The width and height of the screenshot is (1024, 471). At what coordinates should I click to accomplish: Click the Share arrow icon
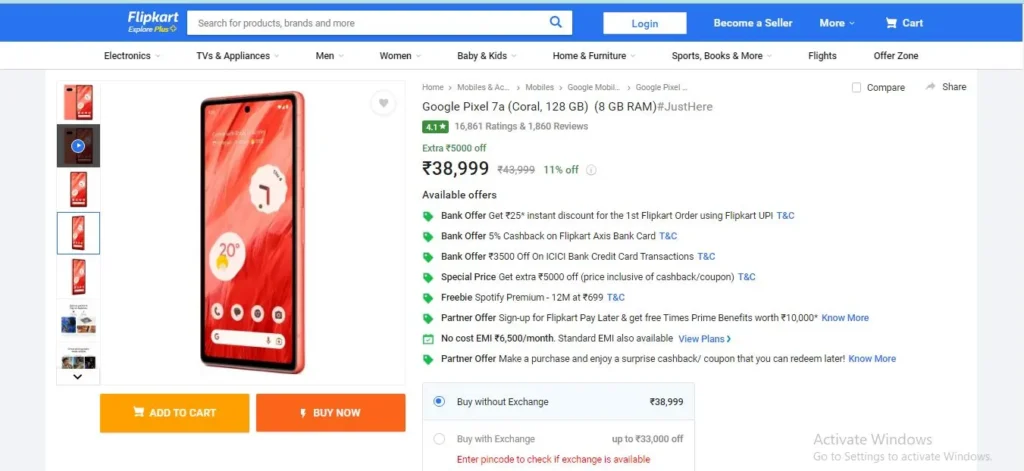[x=931, y=87]
